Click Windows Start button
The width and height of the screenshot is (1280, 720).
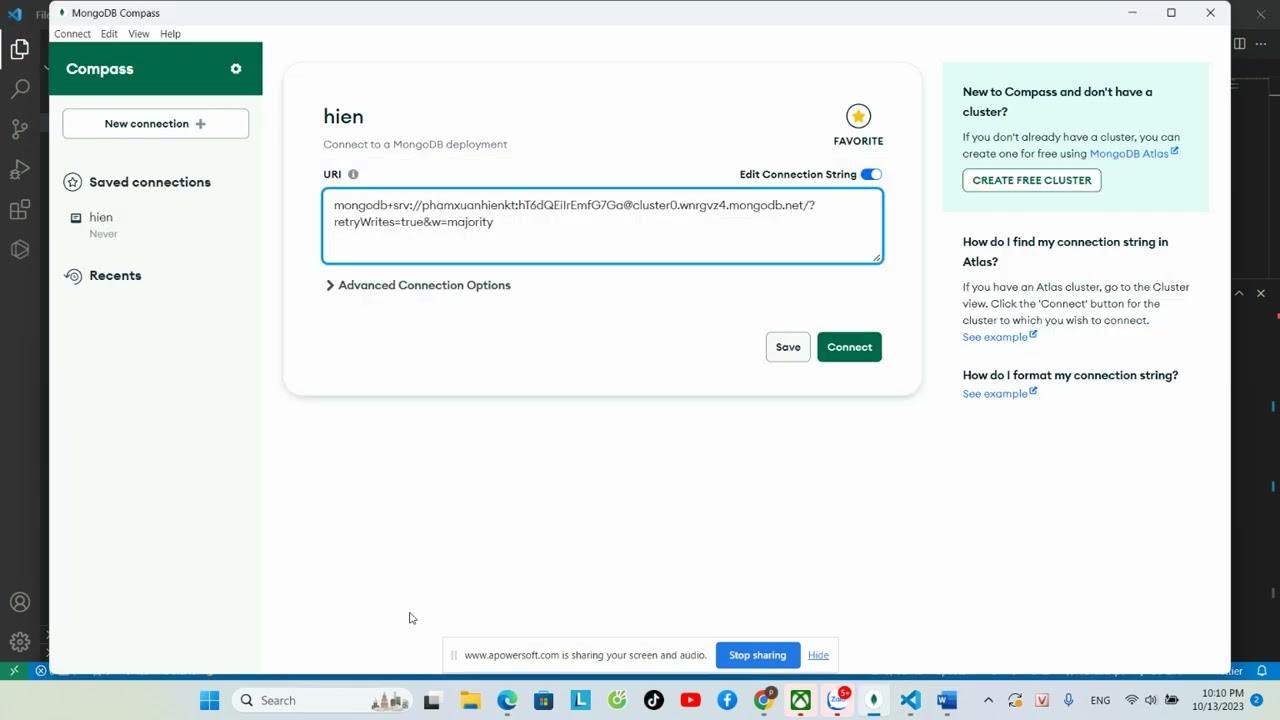pyautogui.click(x=209, y=700)
